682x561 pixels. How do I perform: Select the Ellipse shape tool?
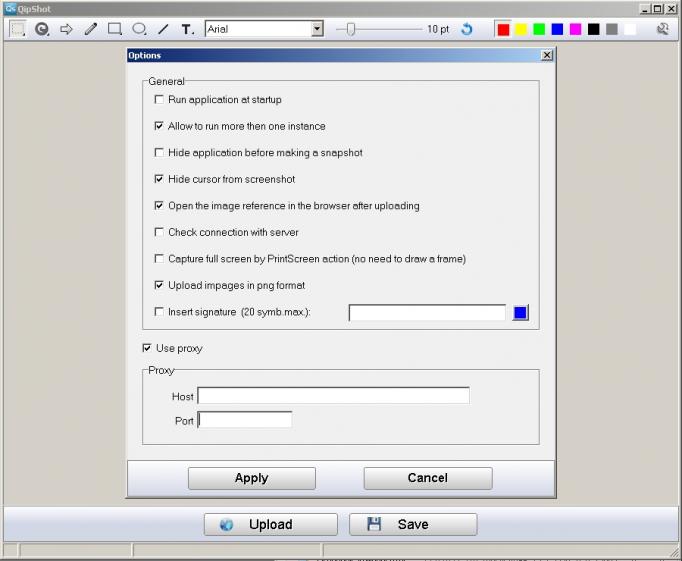point(139,29)
